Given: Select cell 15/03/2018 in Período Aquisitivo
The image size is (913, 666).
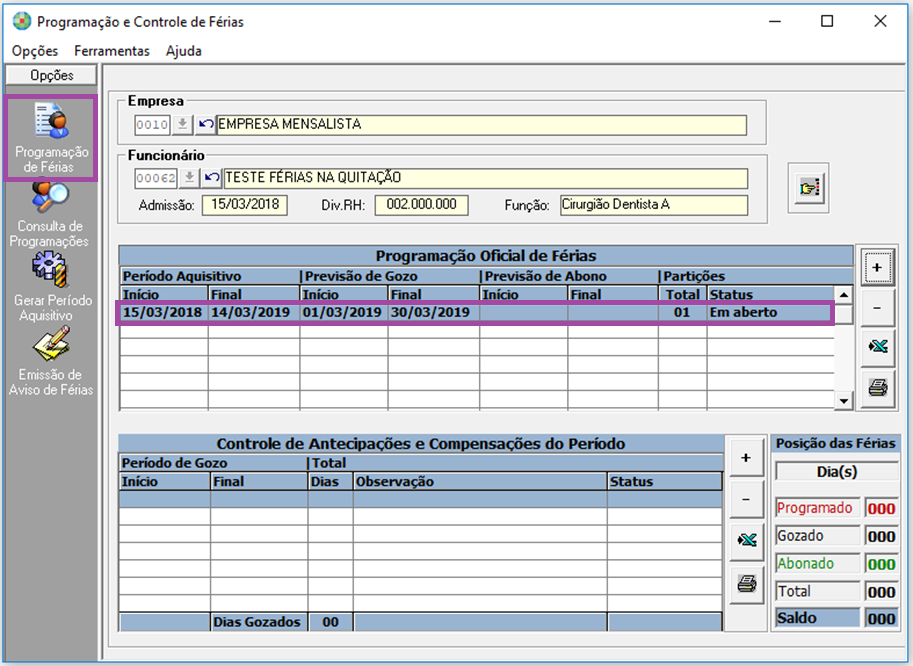Looking at the screenshot, I should pyautogui.click(x=163, y=313).
